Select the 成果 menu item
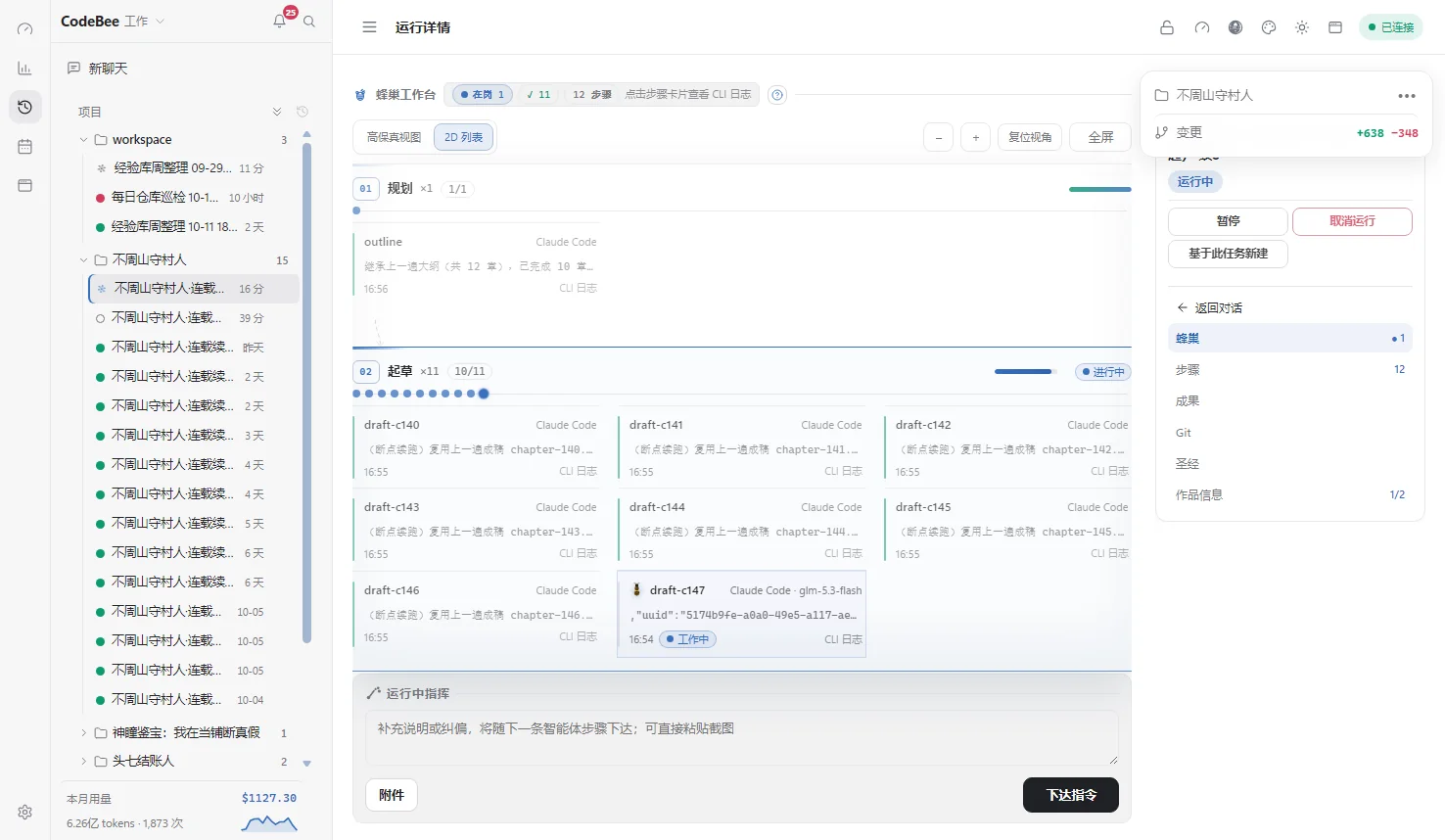 click(x=1289, y=401)
